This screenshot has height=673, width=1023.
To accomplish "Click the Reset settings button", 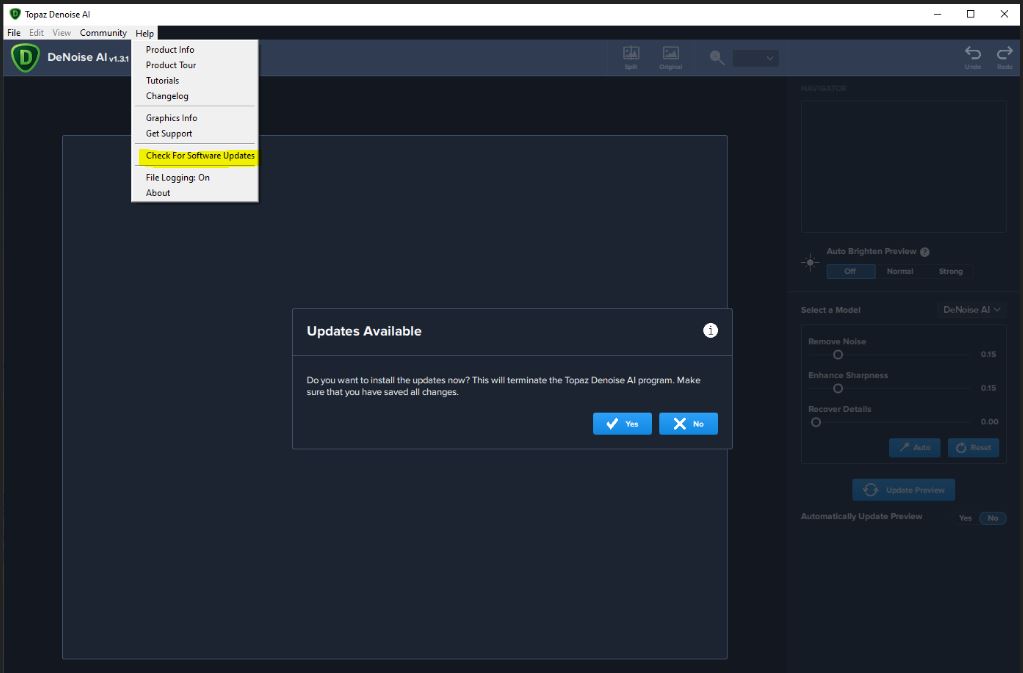I will (973, 447).
